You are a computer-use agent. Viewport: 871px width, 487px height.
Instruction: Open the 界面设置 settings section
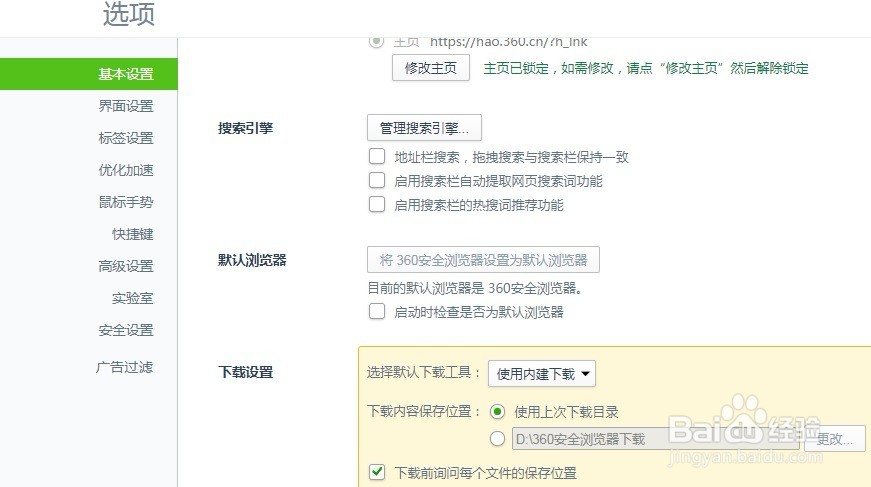coord(126,106)
